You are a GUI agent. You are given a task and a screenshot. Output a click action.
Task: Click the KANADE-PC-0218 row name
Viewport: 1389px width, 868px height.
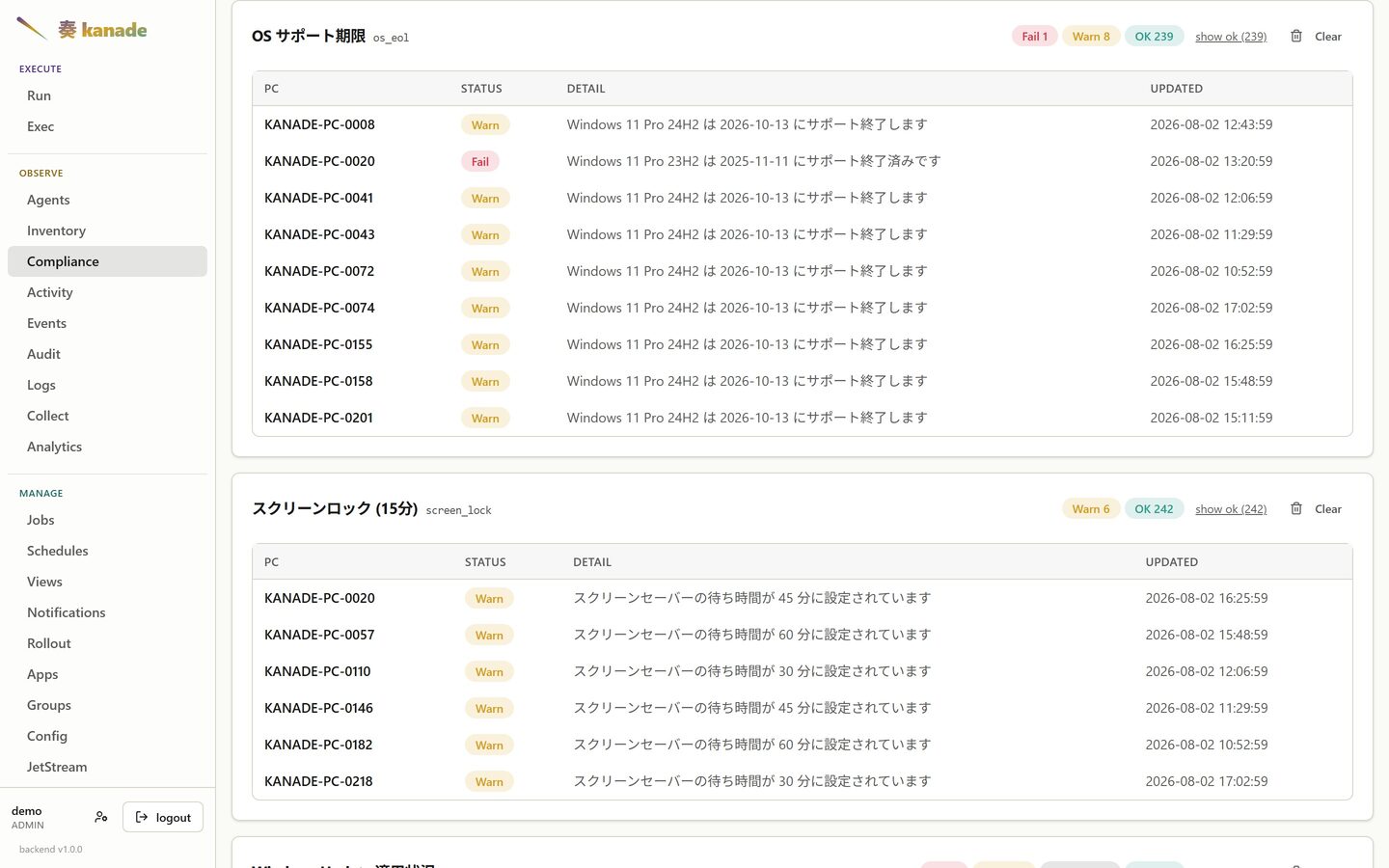318,781
